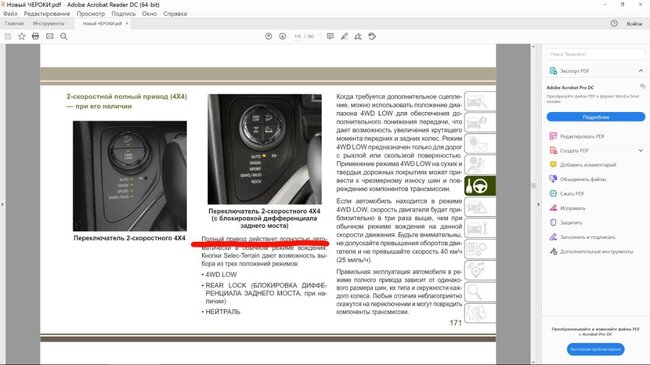Click the star bookmark icon
This screenshot has width=650, height=365.
22,36
